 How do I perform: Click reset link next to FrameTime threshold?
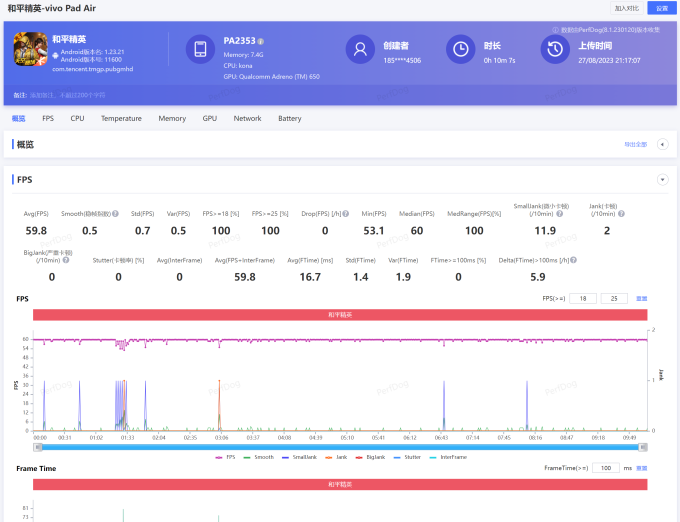641,468
